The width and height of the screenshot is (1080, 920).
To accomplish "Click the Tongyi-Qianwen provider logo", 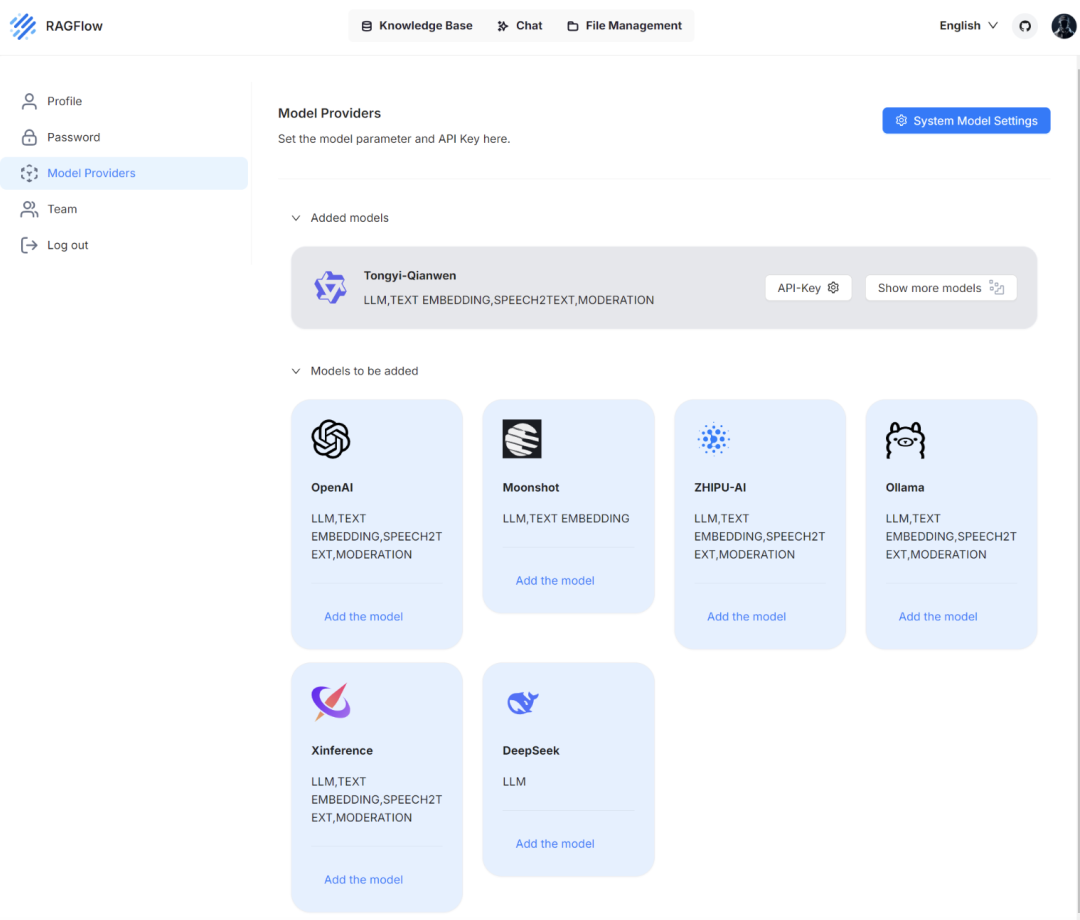I will pos(331,287).
